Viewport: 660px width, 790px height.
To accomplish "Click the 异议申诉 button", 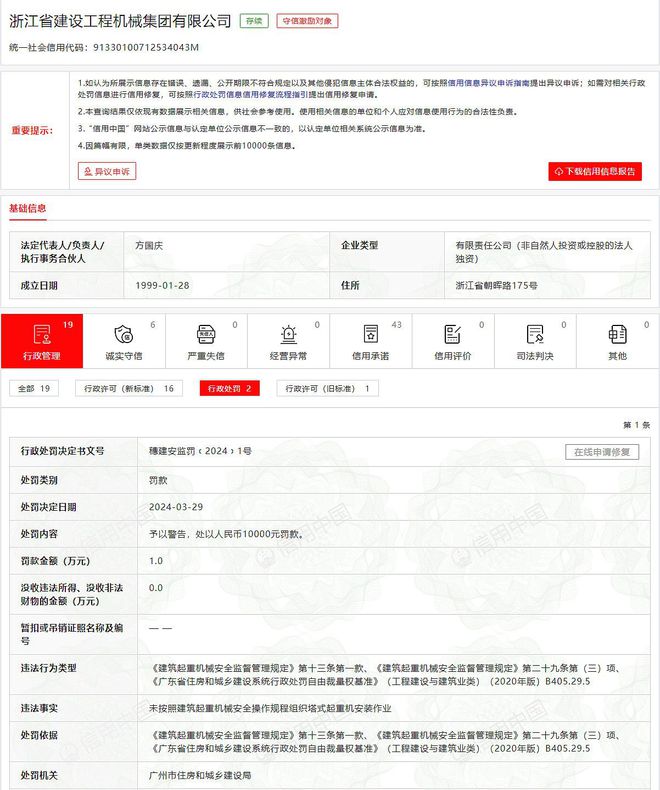I will click(107, 171).
